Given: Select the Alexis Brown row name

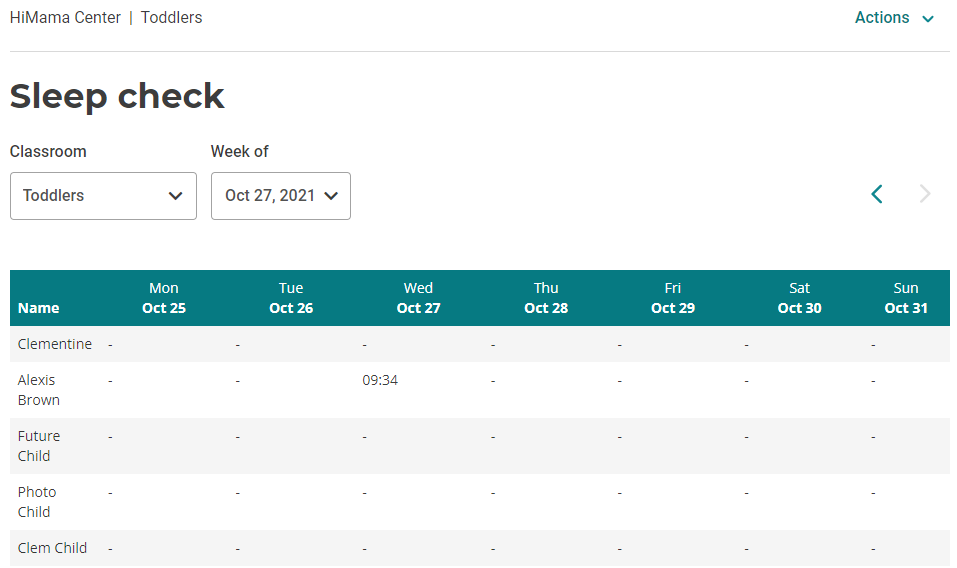Looking at the screenshot, I should point(39,390).
